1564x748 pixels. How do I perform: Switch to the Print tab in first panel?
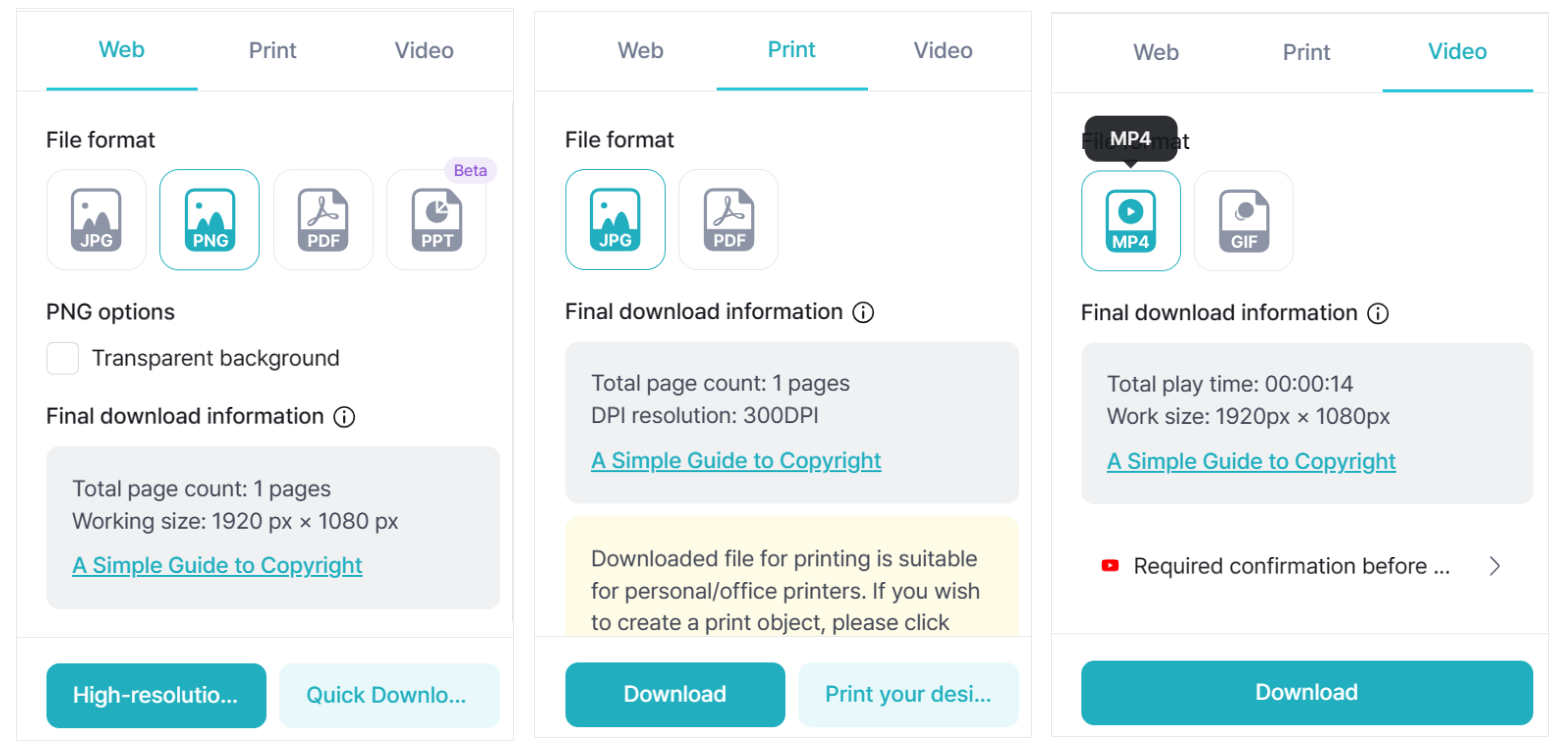272,50
